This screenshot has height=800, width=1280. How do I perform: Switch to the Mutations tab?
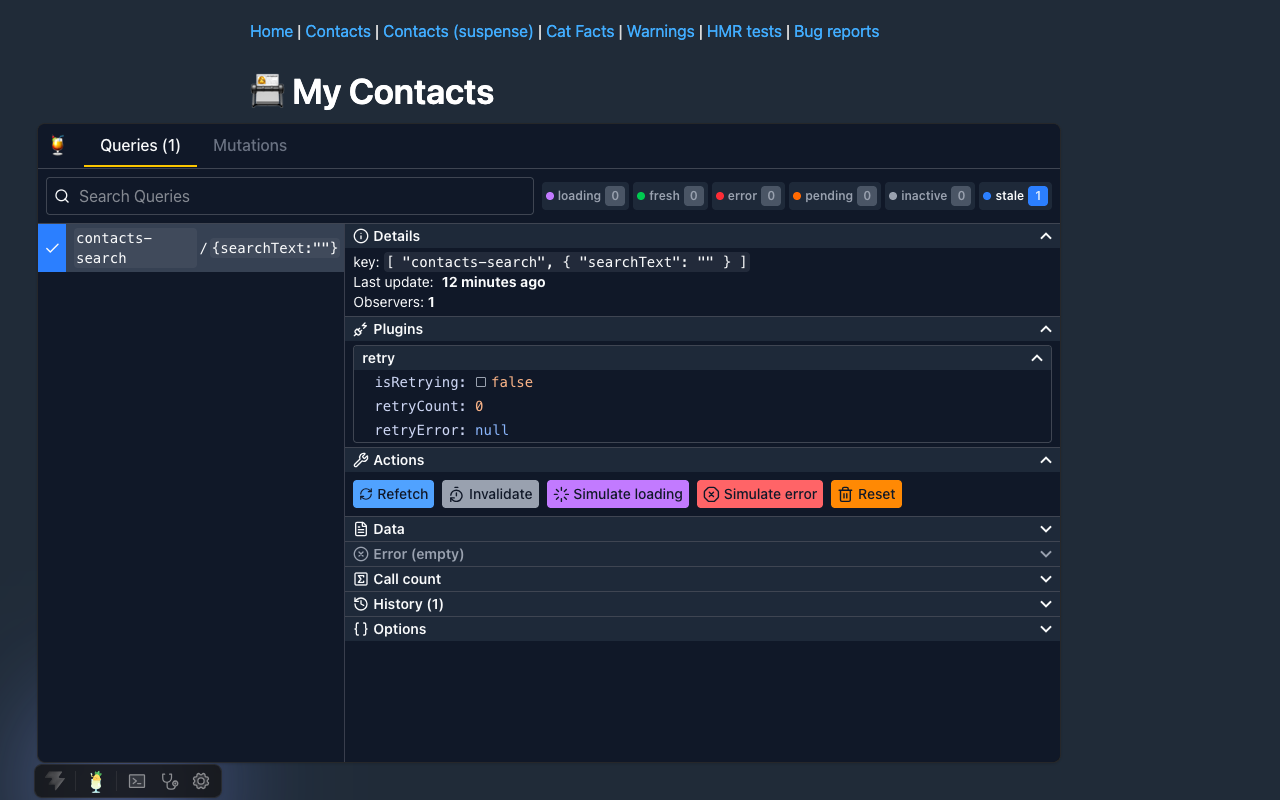250,145
